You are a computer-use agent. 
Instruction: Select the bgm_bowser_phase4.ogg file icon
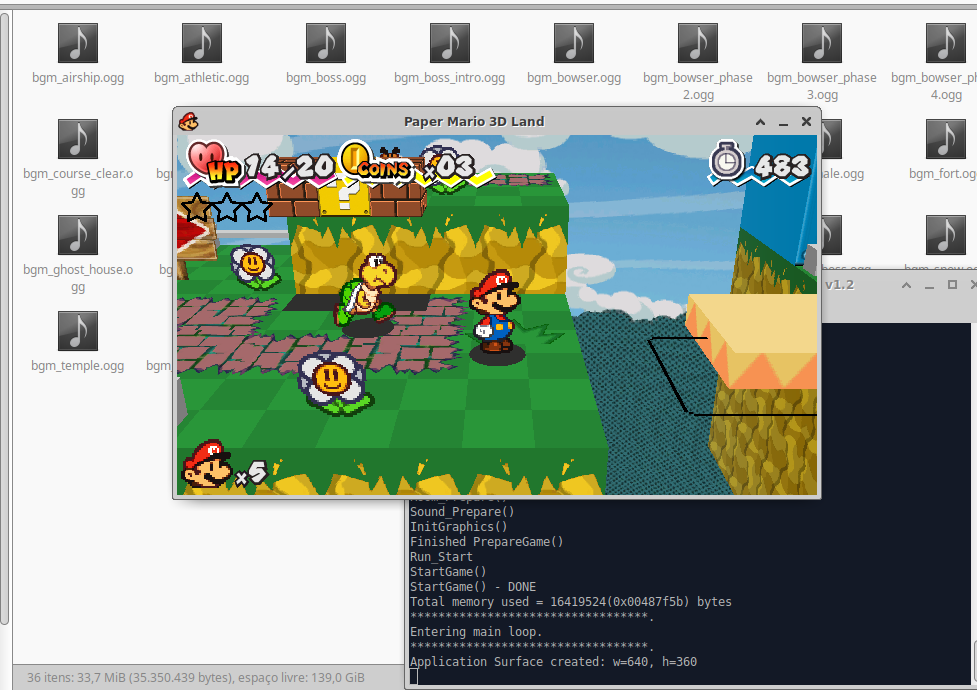pos(946,43)
